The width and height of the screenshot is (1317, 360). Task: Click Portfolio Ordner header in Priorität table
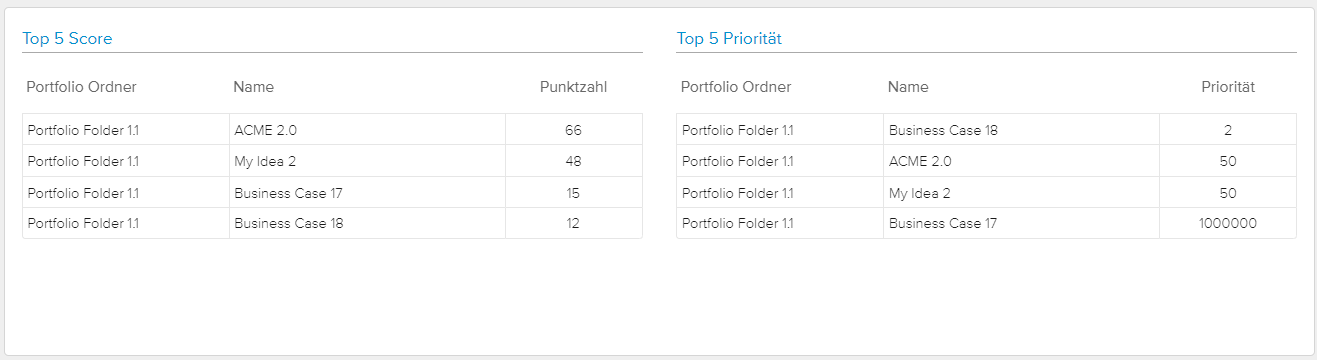(x=736, y=87)
